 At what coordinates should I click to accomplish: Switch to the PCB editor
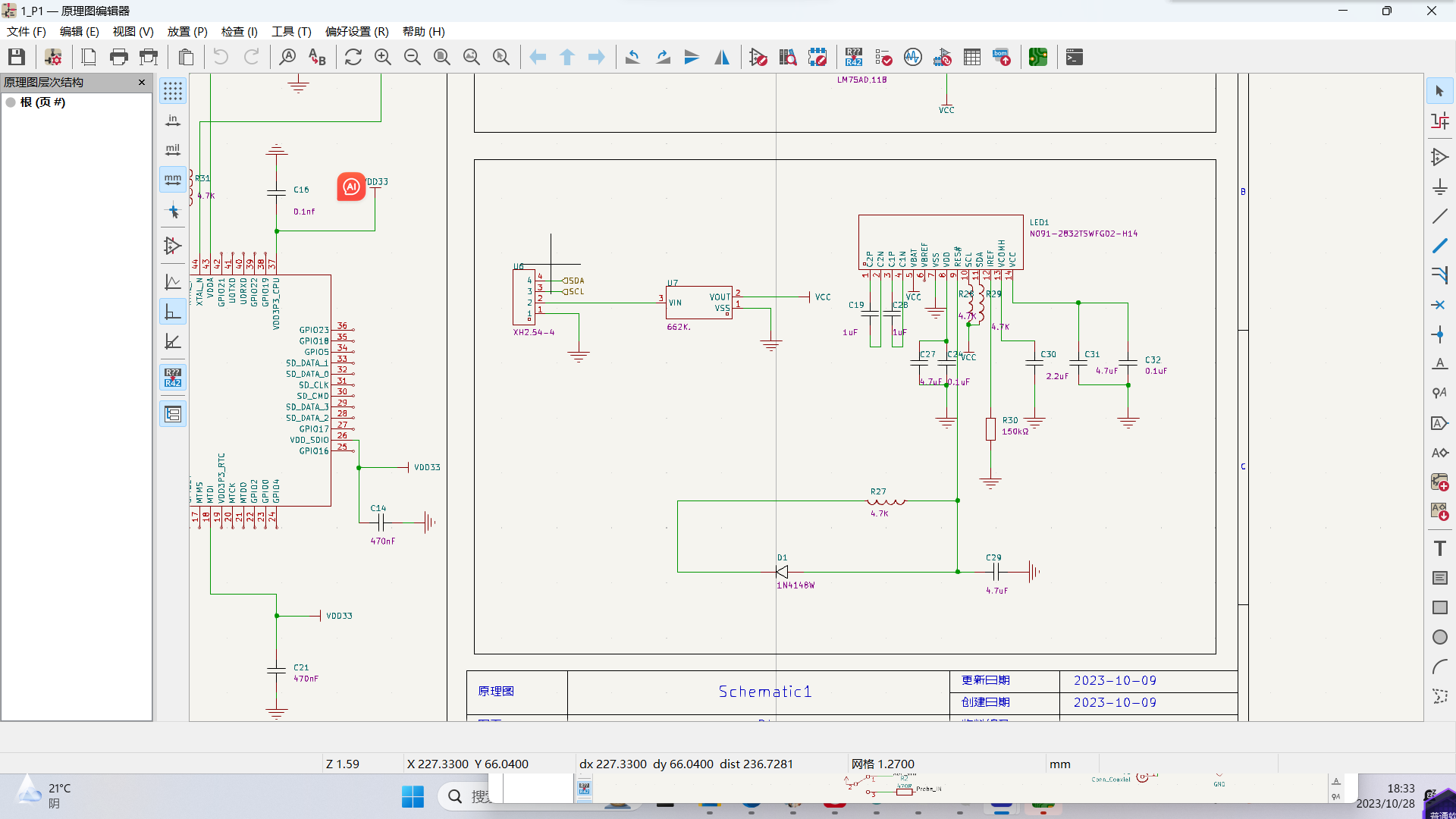(1038, 57)
